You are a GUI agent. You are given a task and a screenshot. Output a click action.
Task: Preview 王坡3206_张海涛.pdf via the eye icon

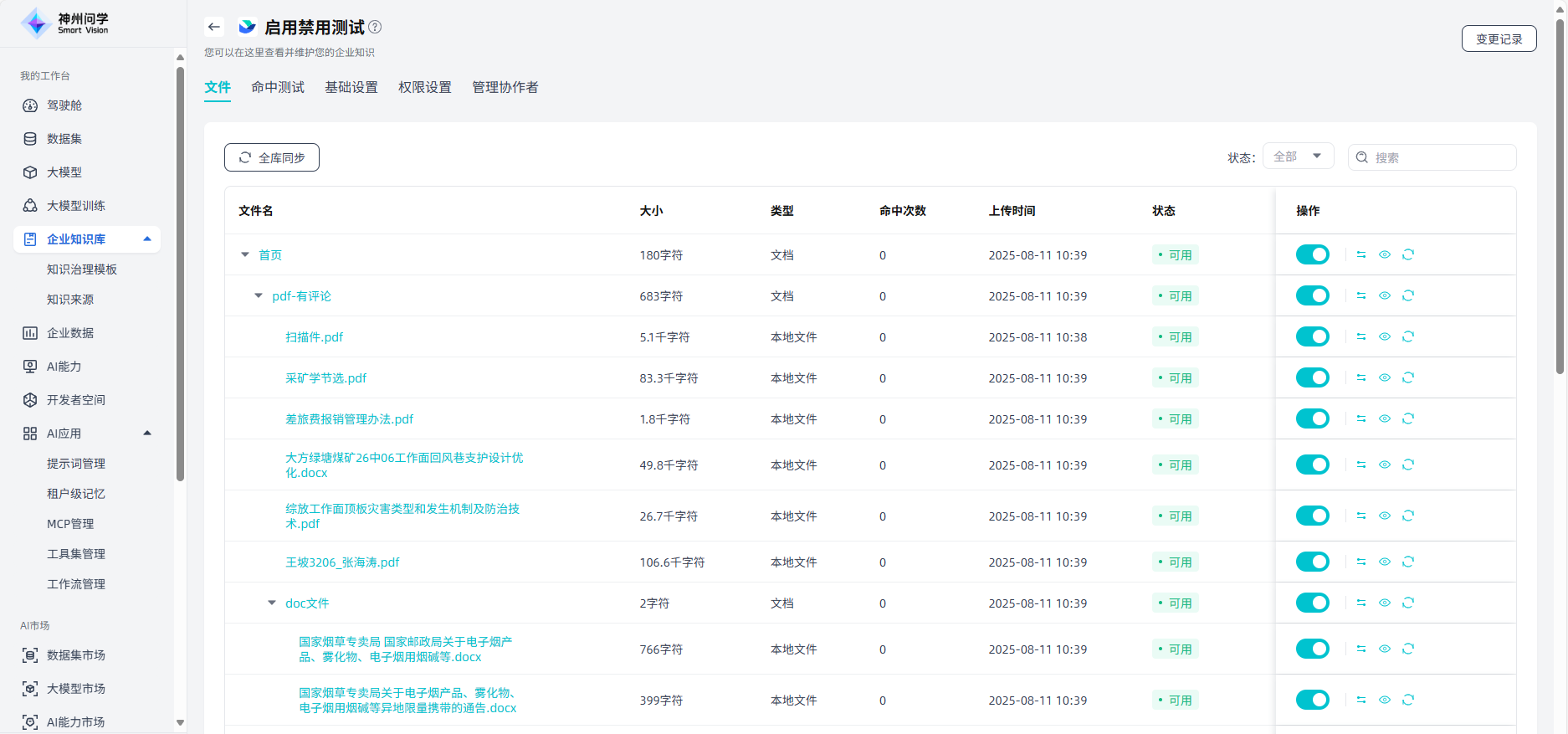[x=1385, y=562]
